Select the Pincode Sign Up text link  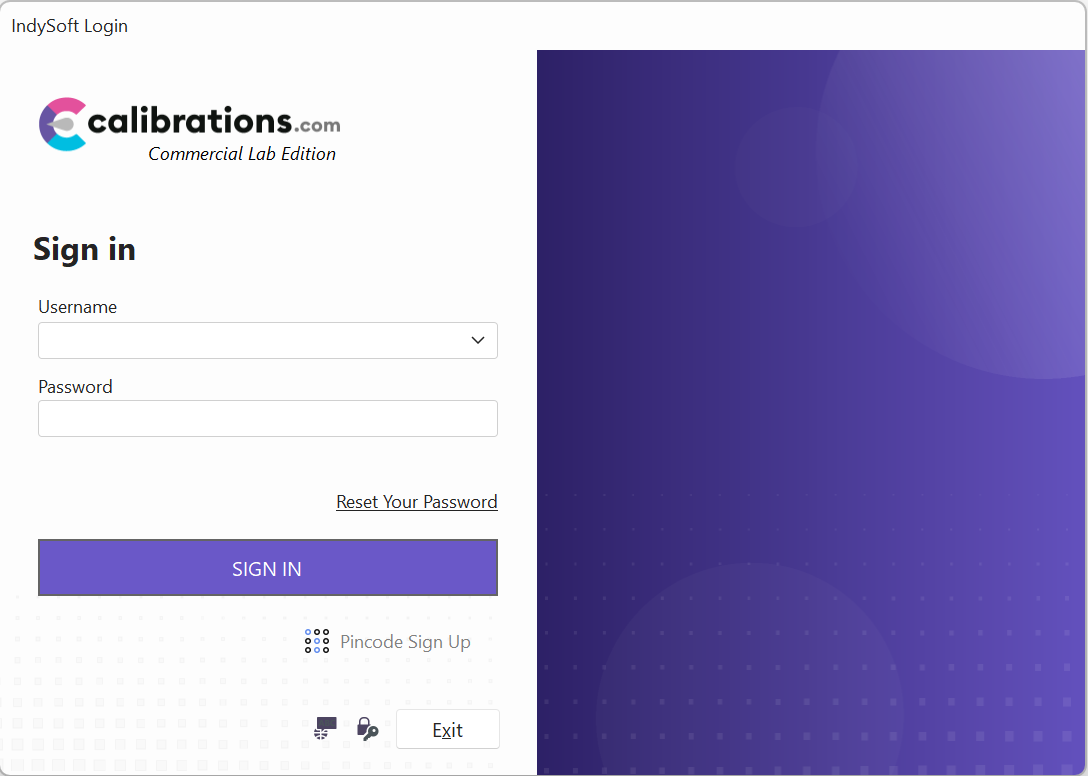405,642
